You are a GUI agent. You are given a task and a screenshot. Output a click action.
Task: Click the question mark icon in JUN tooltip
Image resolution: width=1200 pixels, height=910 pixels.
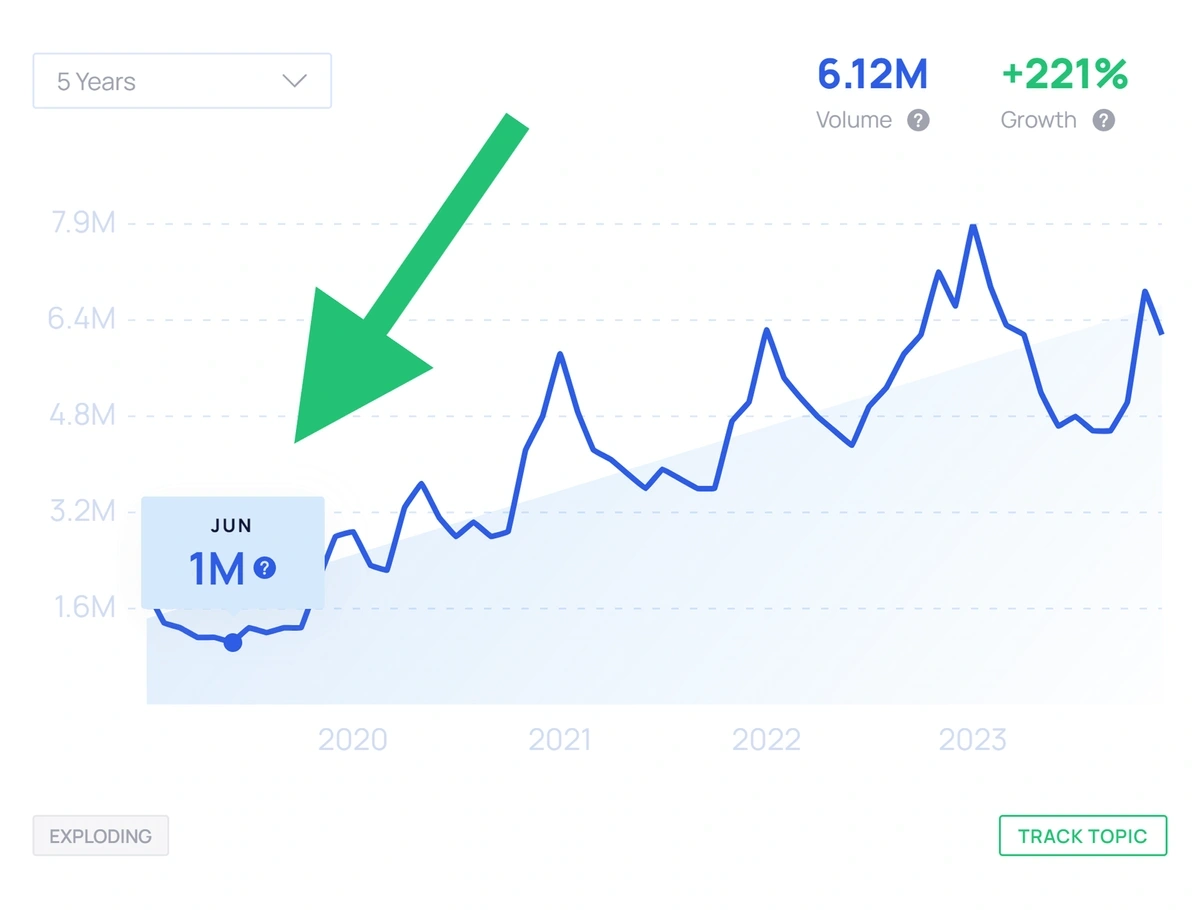(264, 568)
